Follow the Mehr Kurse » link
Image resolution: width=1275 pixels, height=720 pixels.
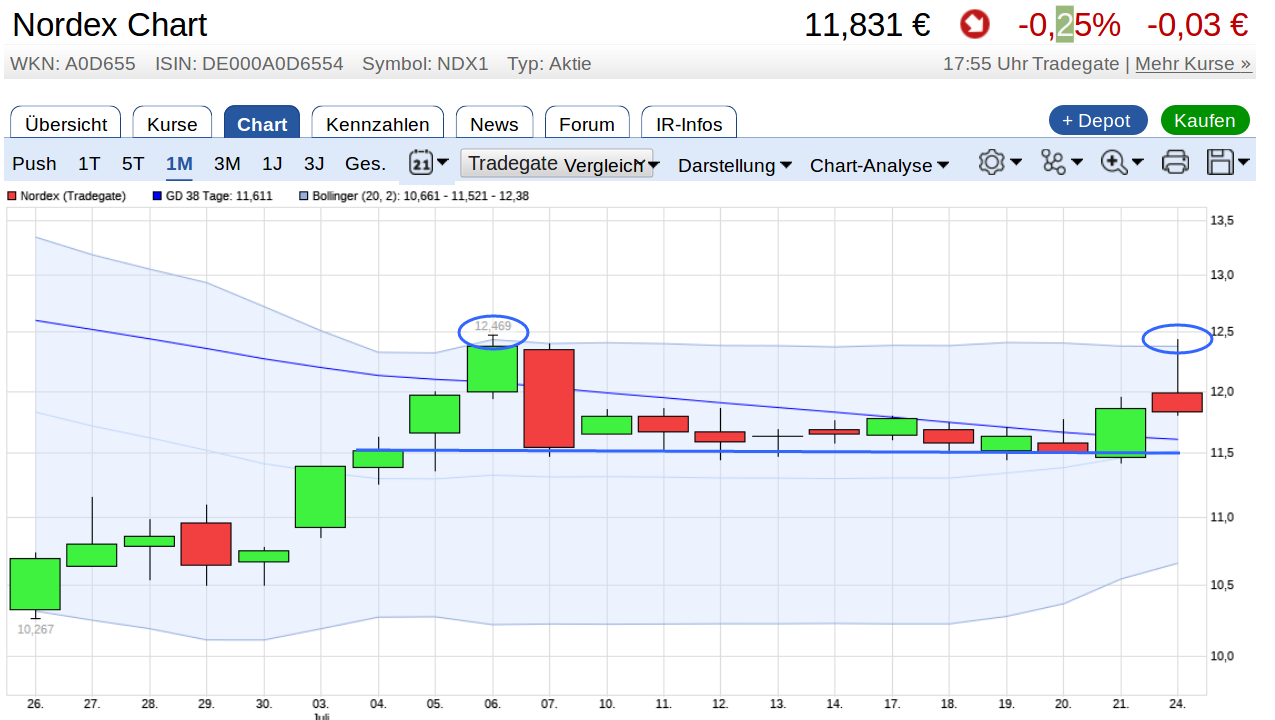coord(1193,64)
